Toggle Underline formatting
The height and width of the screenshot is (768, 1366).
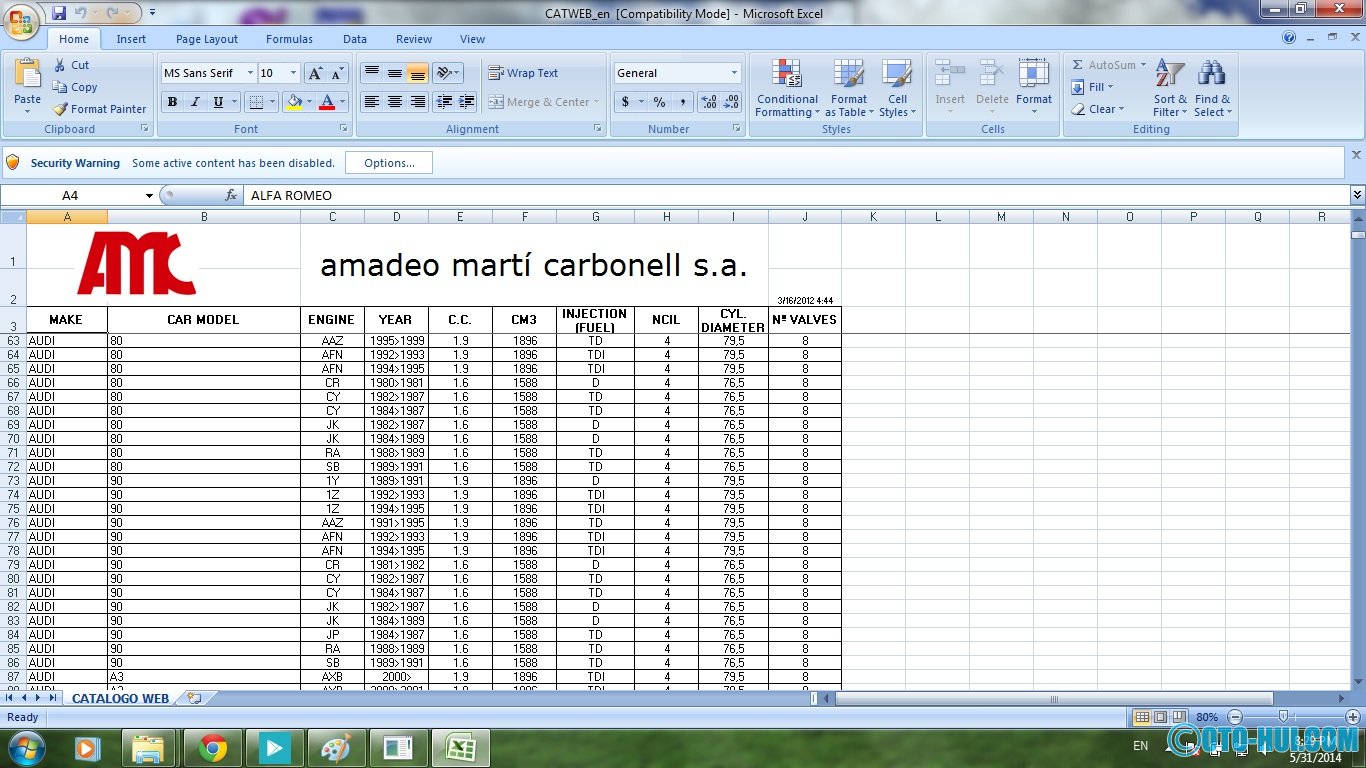click(x=218, y=102)
